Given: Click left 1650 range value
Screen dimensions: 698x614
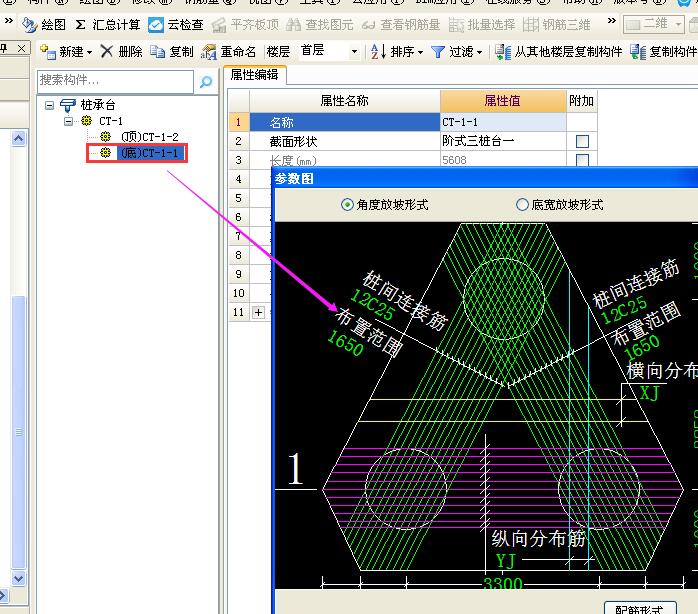Looking at the screenshot, I should point(346,343).
